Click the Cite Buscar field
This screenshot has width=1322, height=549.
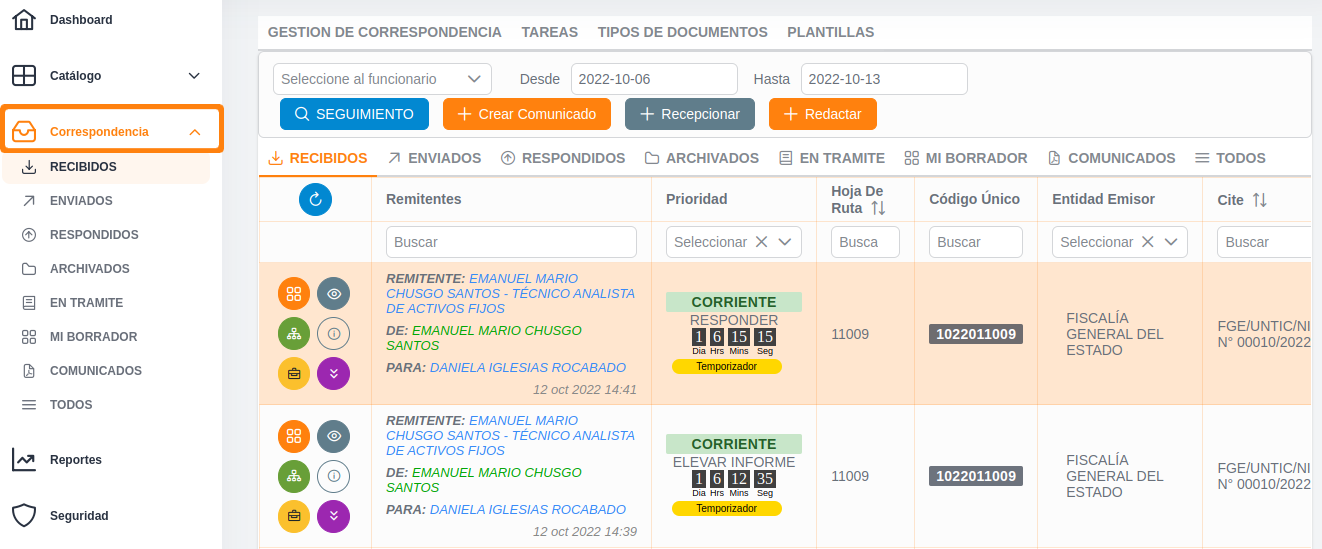point(1264,242)
